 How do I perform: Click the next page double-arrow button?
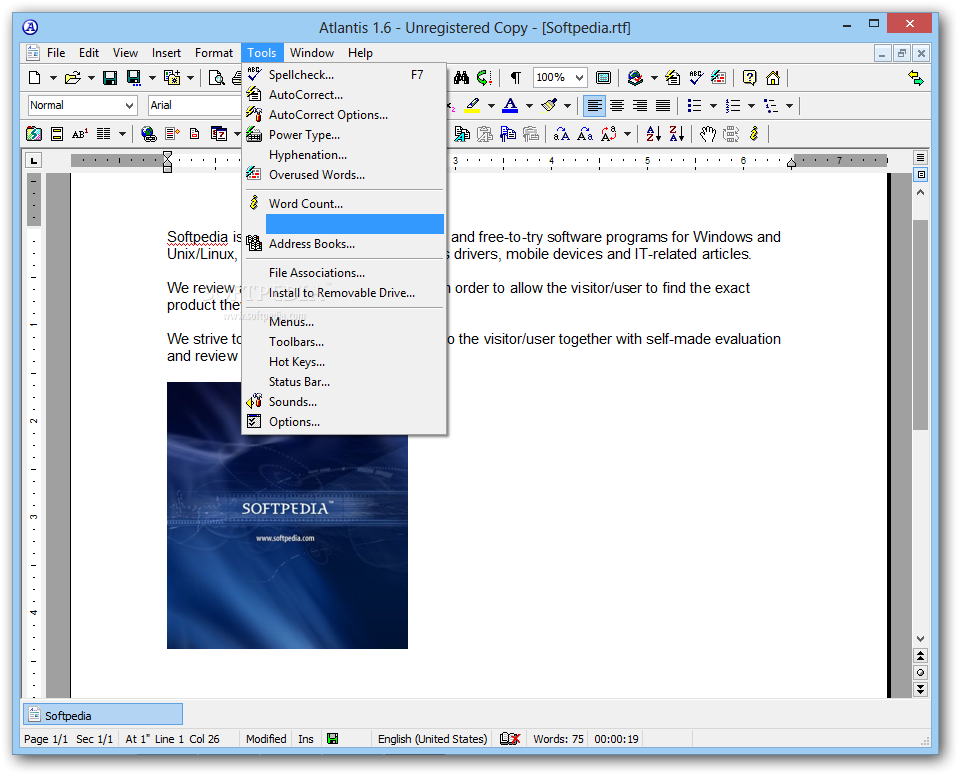point(920,689)
